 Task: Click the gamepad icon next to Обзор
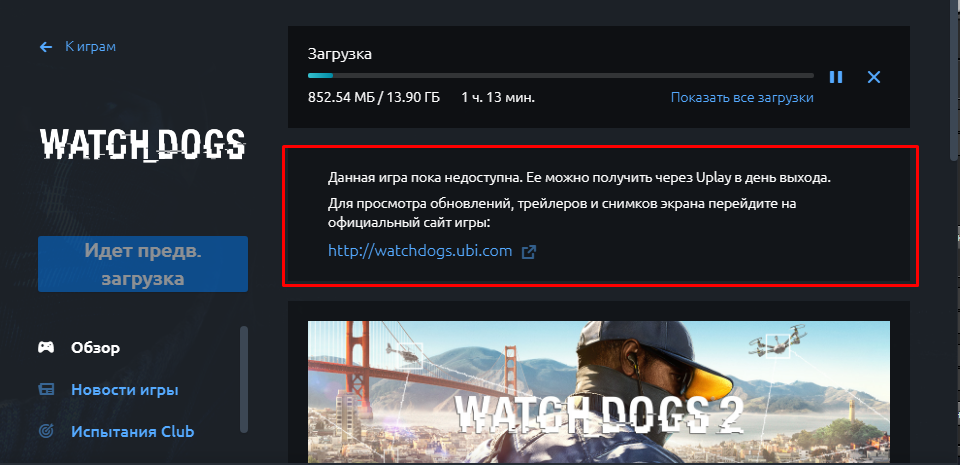[46, 348]
